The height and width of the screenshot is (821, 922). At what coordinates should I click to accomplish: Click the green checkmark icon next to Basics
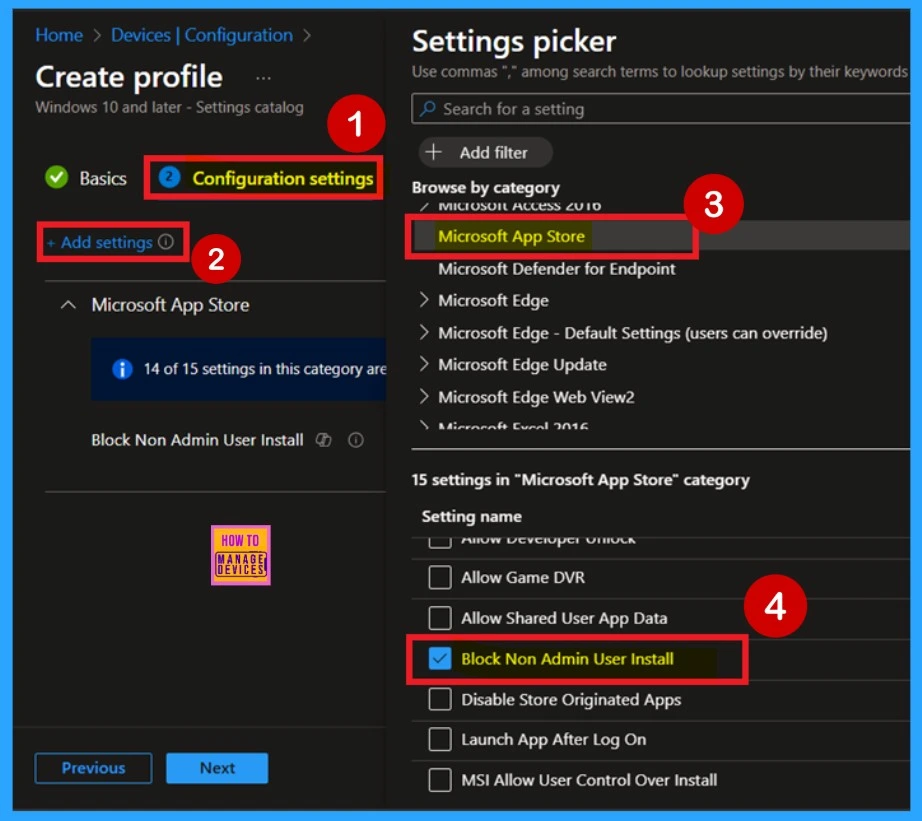click(57, 178)
